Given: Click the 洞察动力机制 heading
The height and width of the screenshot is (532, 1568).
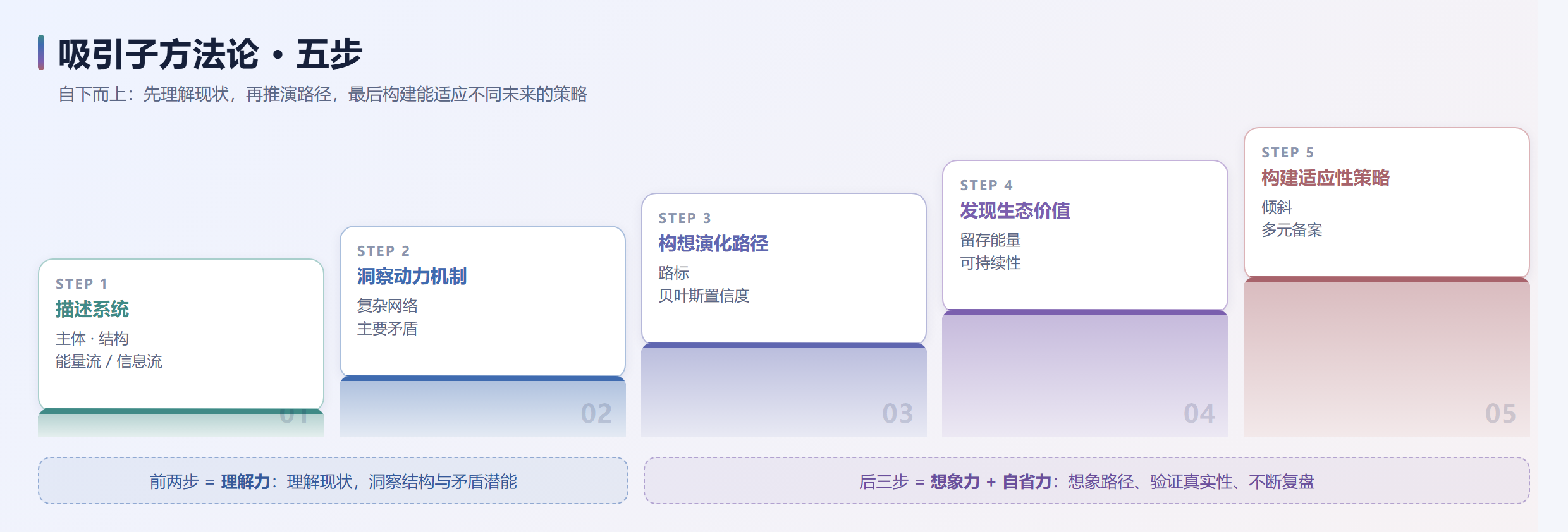Looking at the screenshot, I should tap(412, 276).
